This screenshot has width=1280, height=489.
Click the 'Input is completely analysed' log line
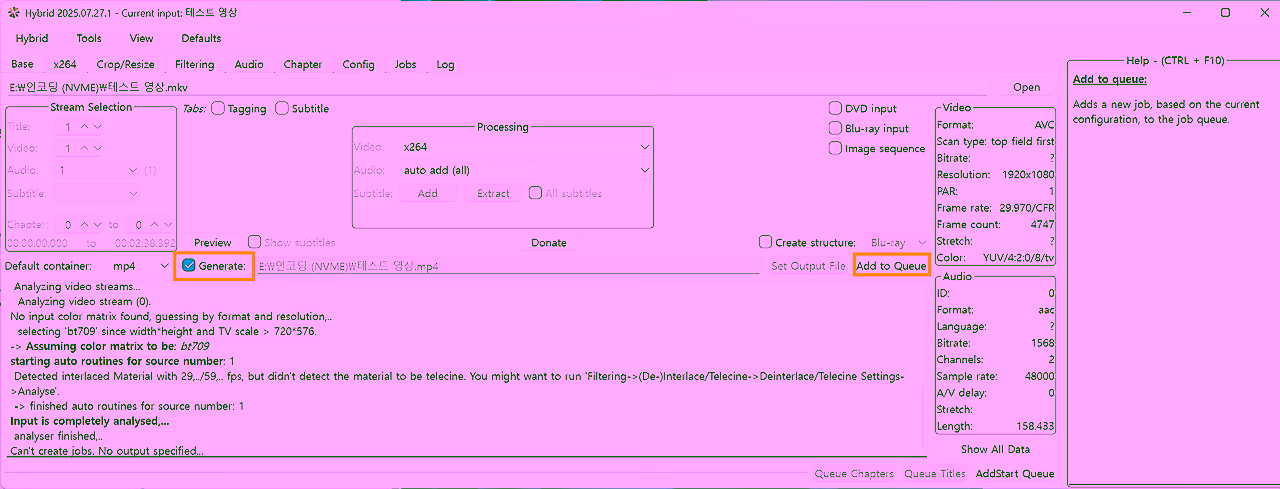(90, 421)
